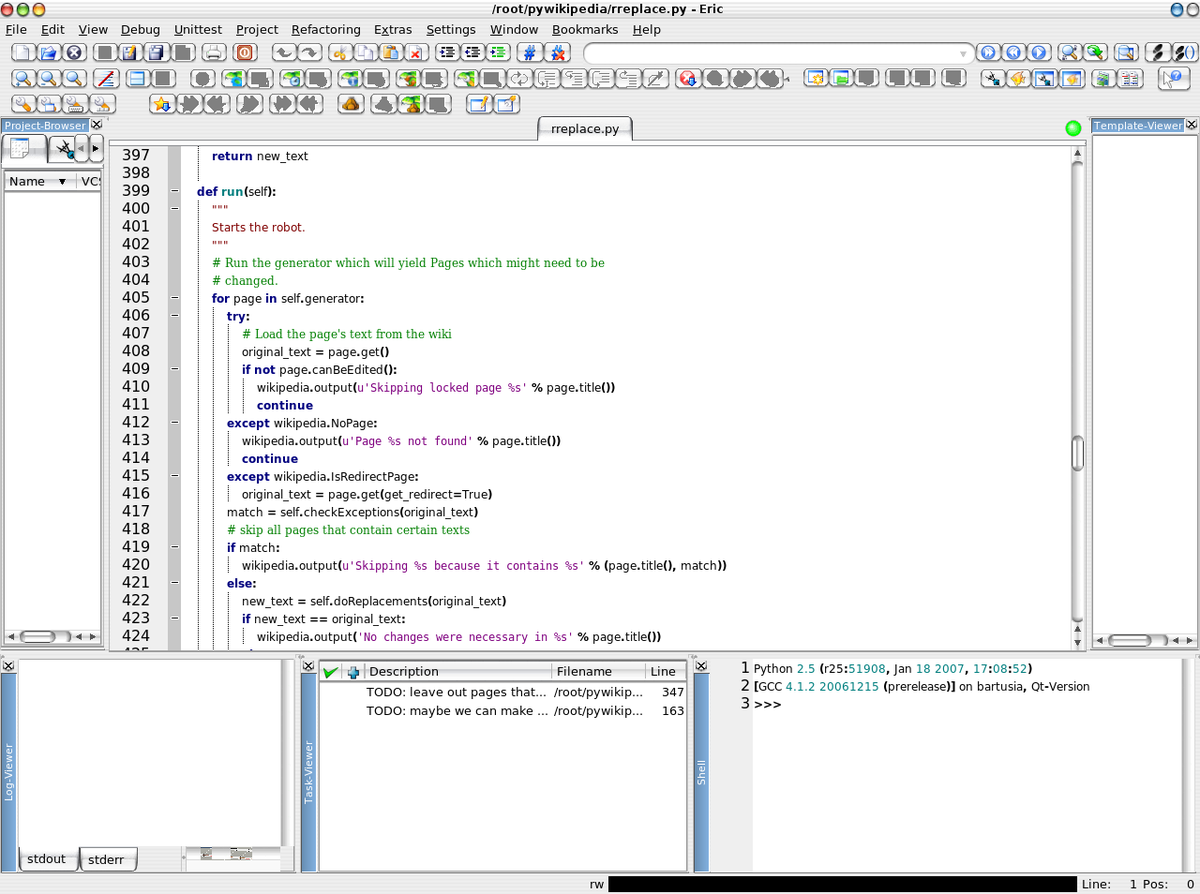
Task: Click the New file icon
Action: pyautogui.click(x=22, y=53)
